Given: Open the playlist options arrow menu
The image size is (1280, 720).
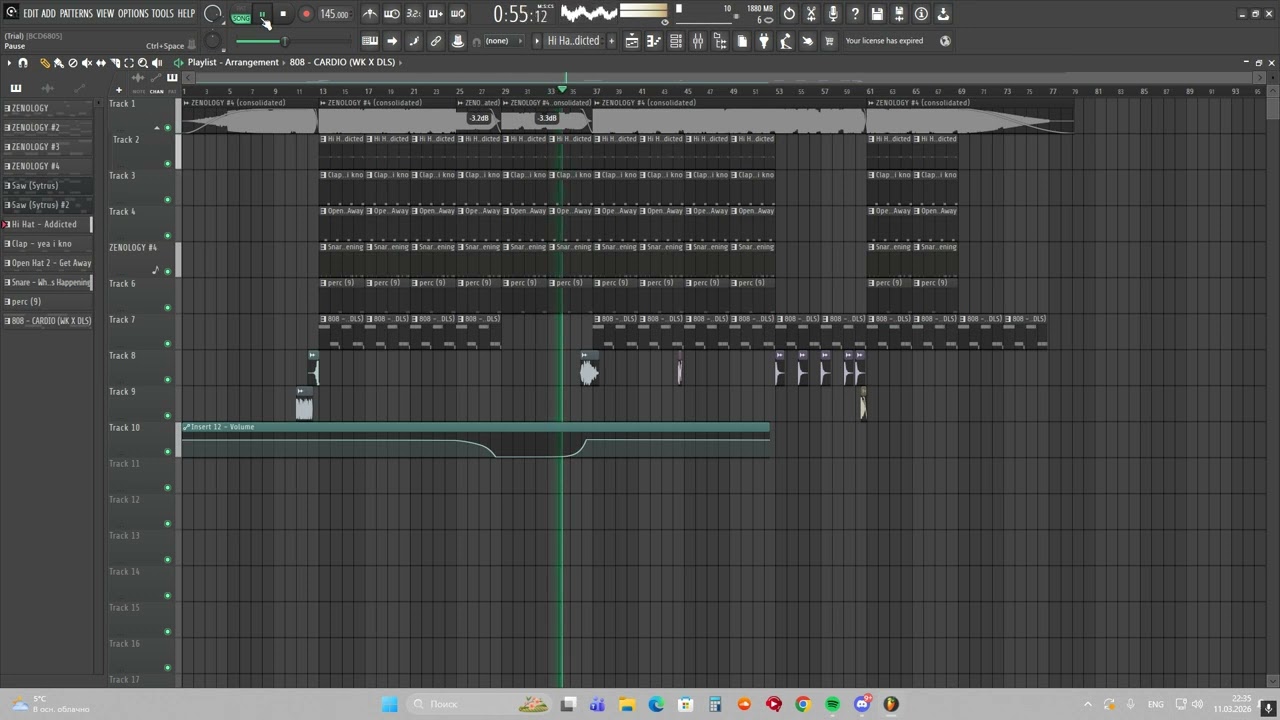Looking at the screenshot, I should 9,63.
